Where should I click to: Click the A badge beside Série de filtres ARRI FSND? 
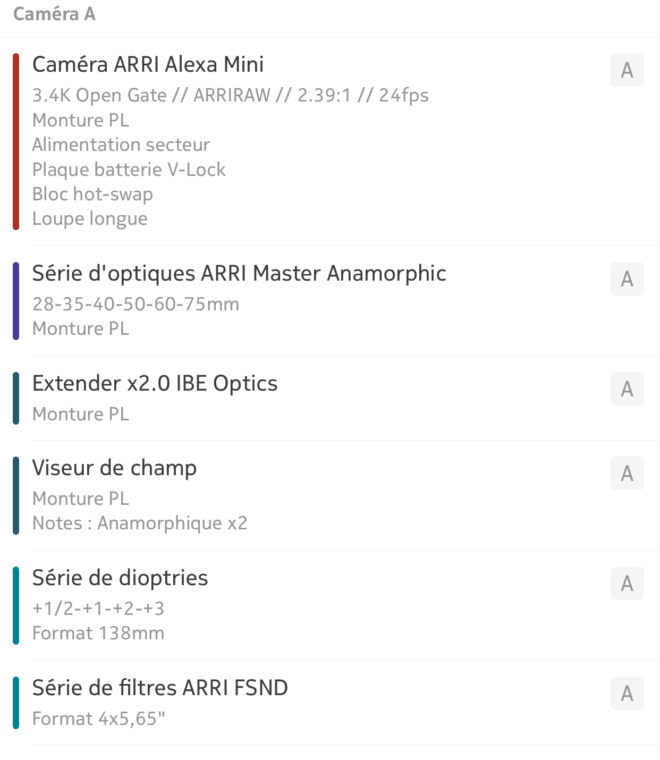point(627,693)
